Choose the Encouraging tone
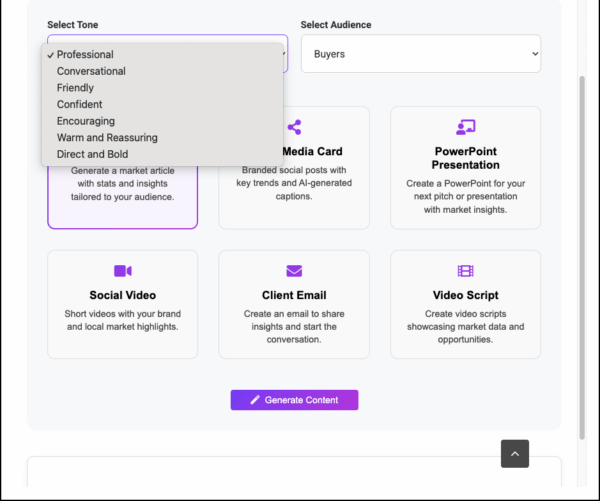600x501 pixels. click(85, 121)
